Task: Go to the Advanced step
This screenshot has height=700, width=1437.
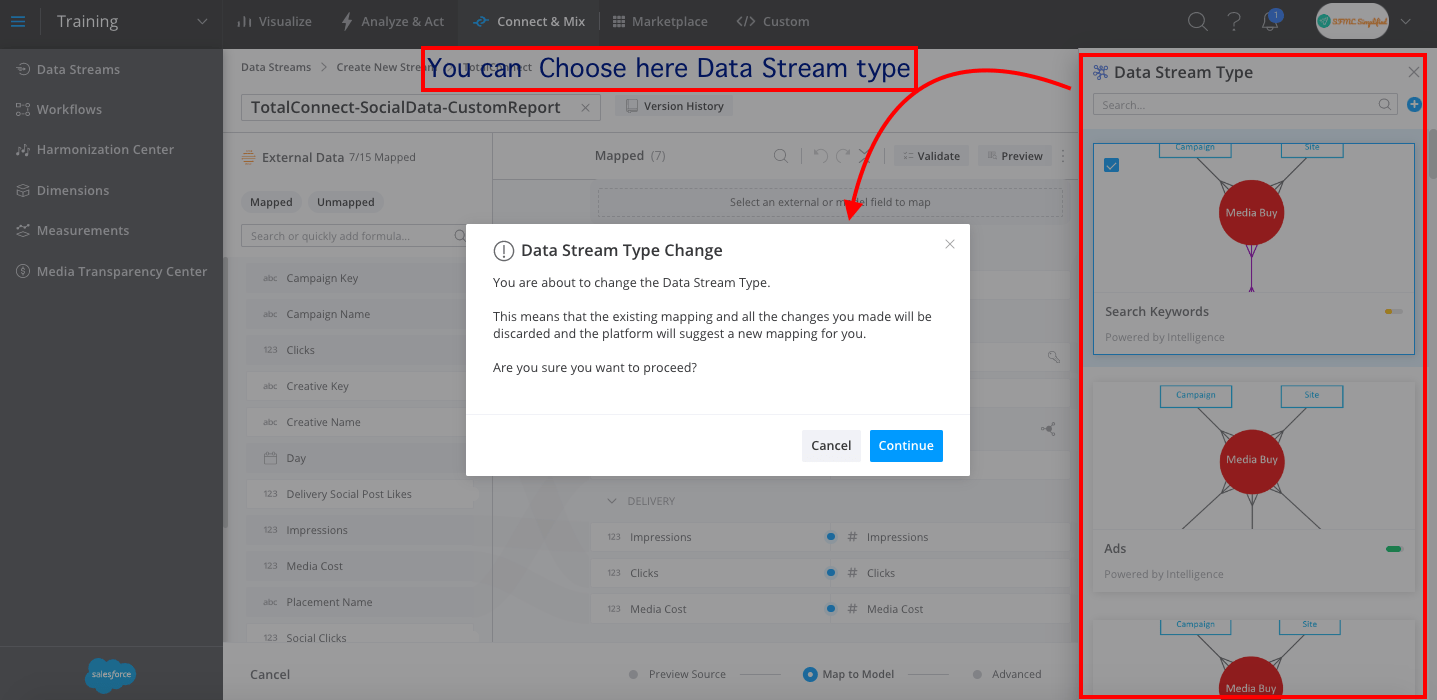Action: [x=1007, y=674]
